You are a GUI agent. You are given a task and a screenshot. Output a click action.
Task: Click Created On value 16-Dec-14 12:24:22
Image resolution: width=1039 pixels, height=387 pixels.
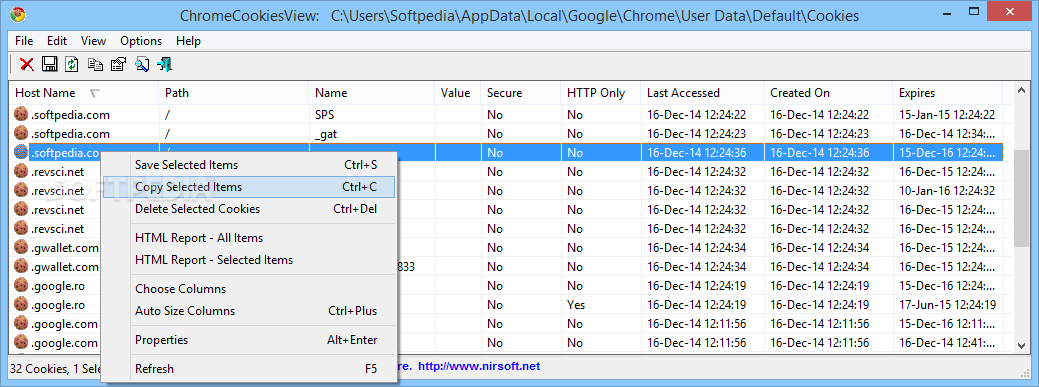[820, 115]
